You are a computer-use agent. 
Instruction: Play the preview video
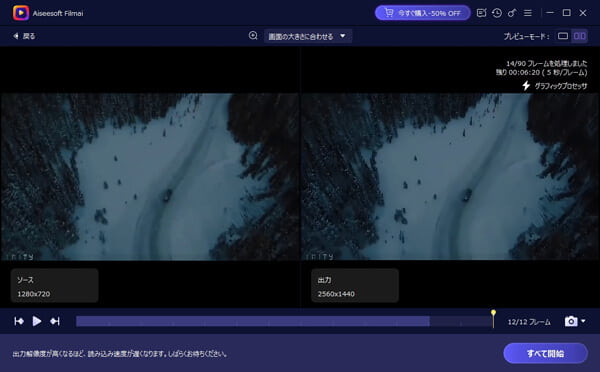click(37, 321)
